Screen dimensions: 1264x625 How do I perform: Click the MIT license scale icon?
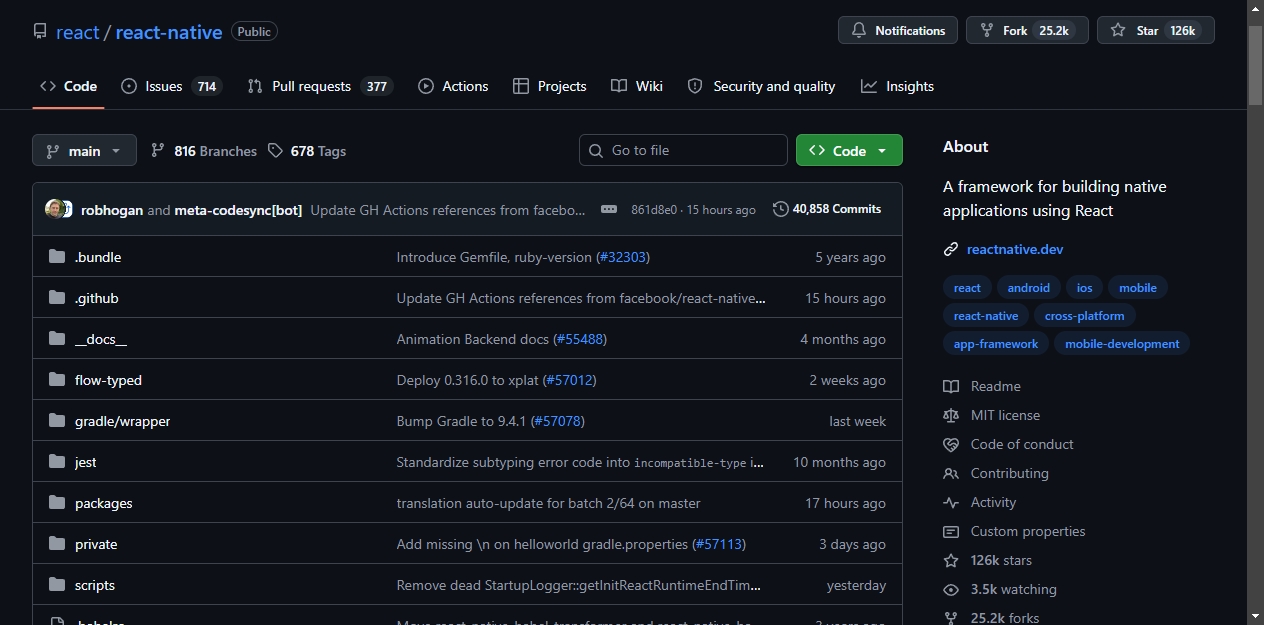(951, 415)
